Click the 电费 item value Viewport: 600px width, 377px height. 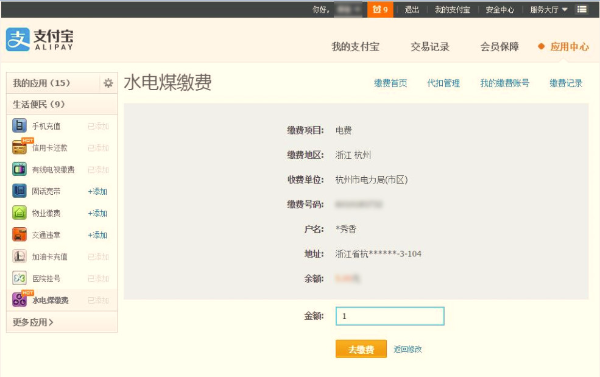tap(344, 131)
